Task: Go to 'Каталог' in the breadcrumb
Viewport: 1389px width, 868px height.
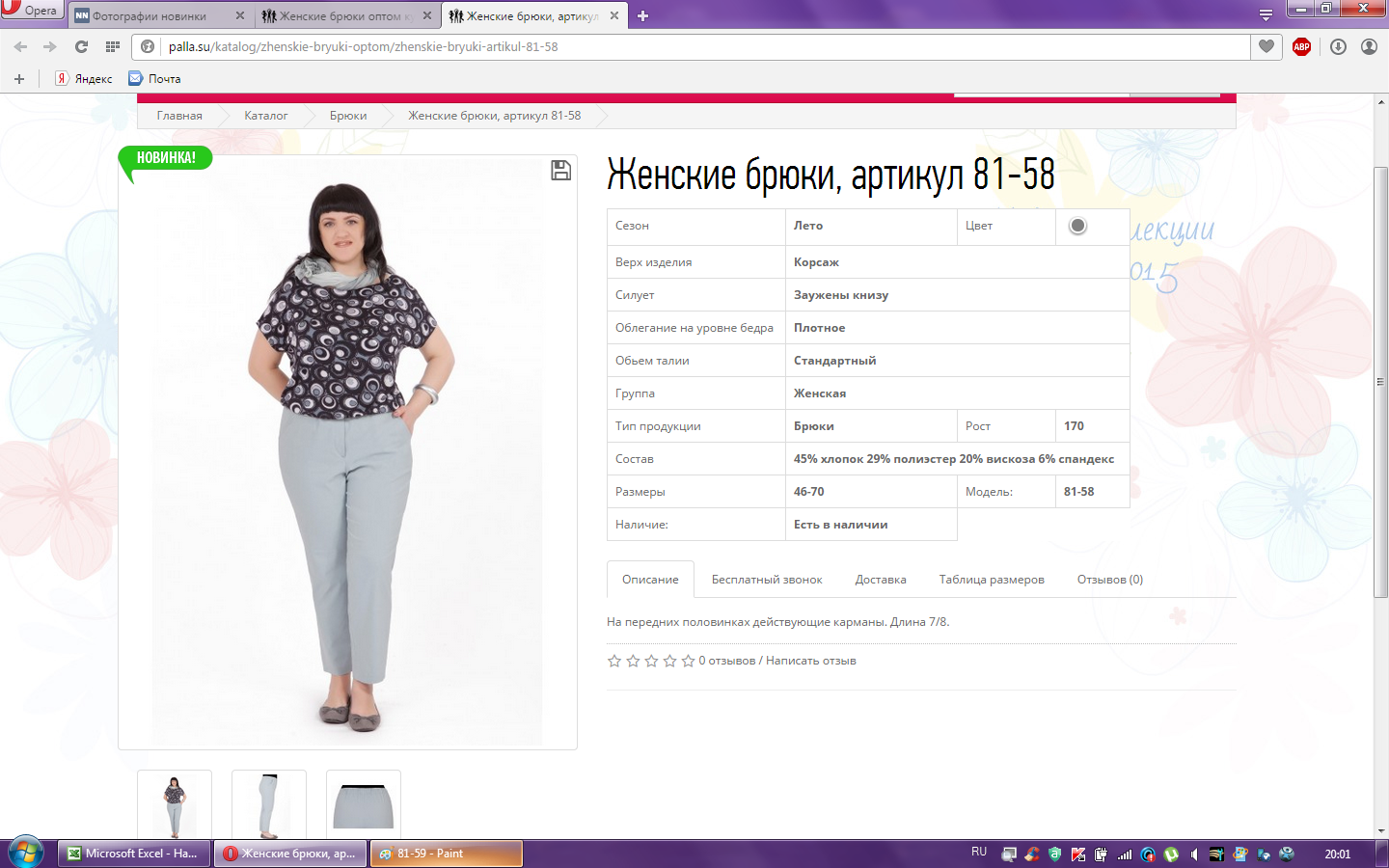Action: point(266,116)
